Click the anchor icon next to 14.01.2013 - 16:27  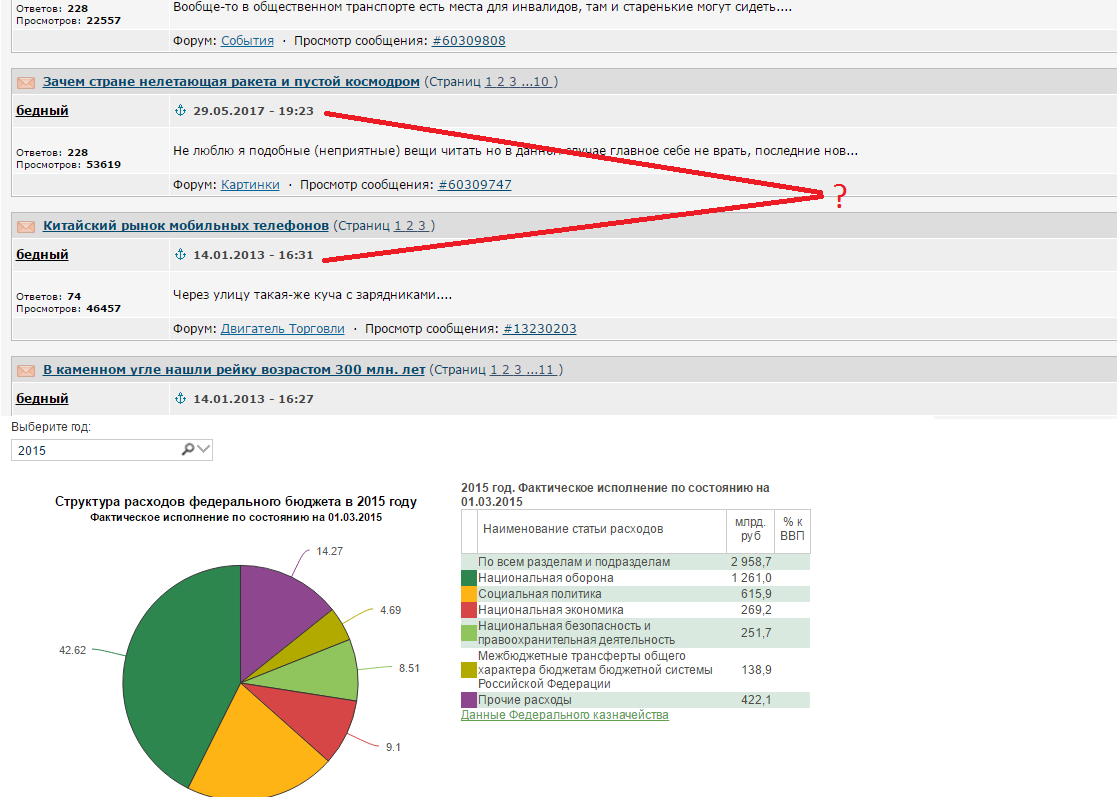click(180, 398)
